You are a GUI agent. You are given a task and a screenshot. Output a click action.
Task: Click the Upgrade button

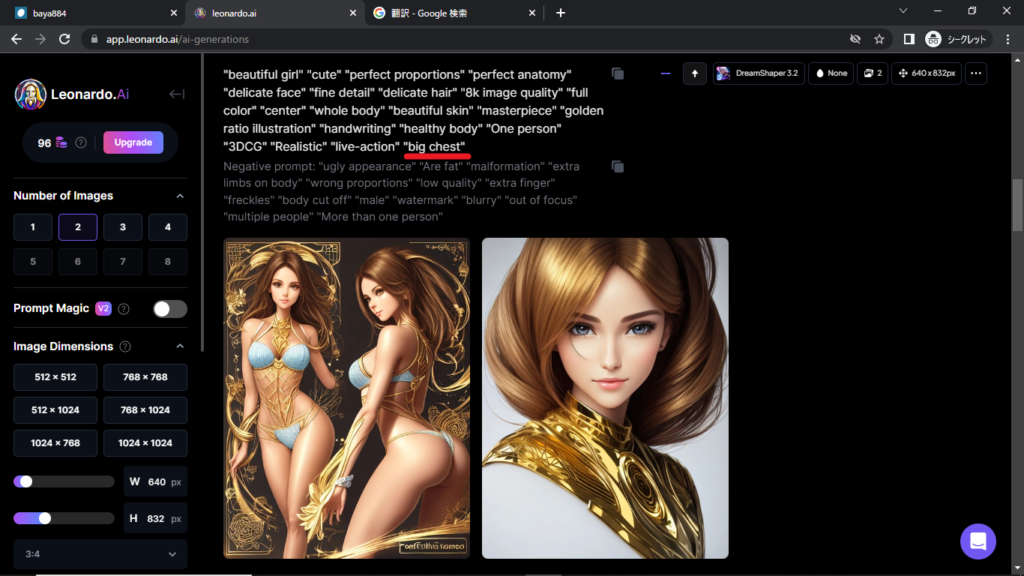pyautogui.click(x=133, y=142)
